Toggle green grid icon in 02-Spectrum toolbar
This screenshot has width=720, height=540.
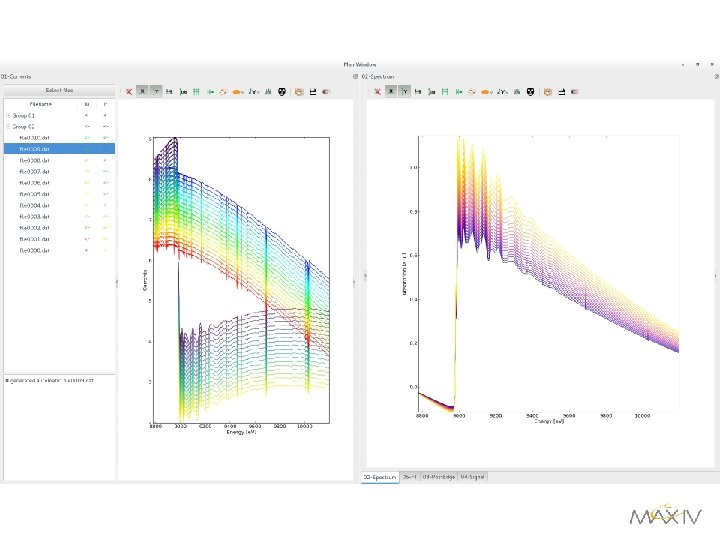point(445,92)
